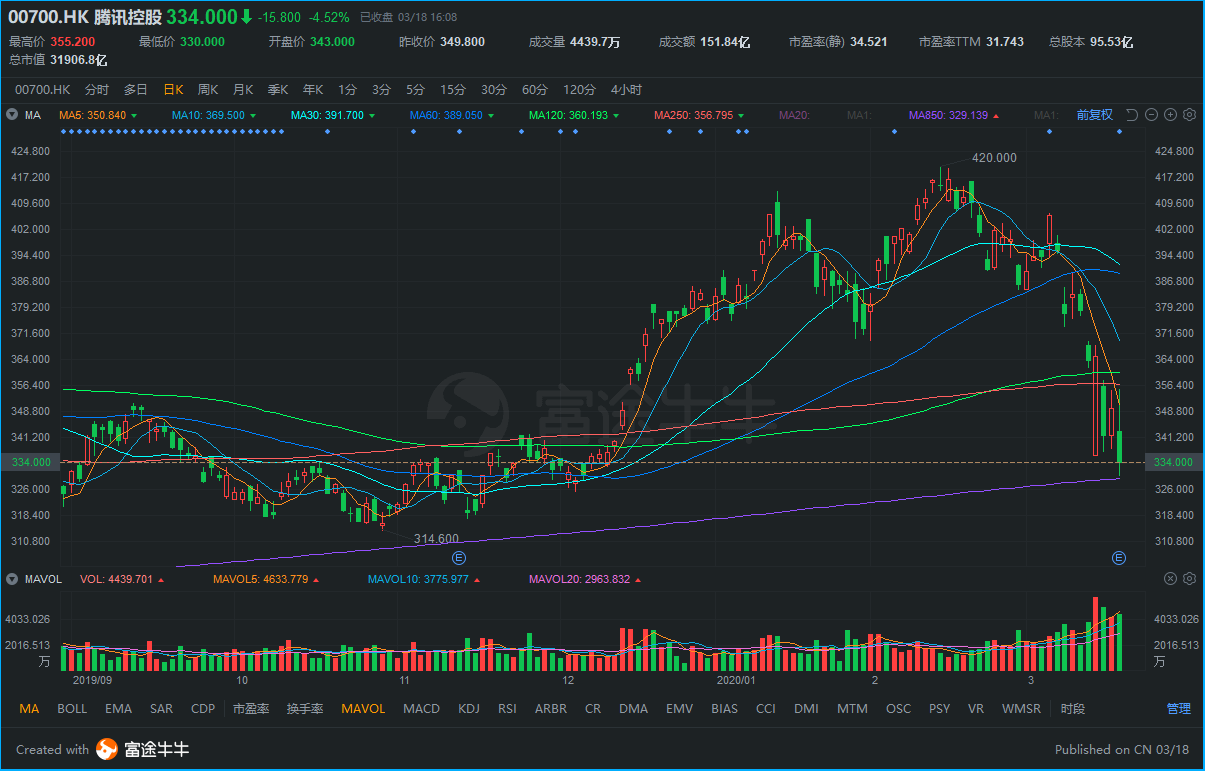
Task: Toggle the 市盈率 indicator
Action: click(251, 709)
